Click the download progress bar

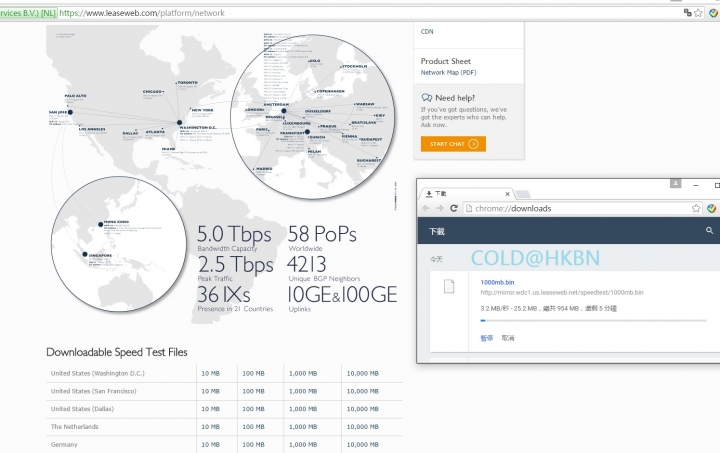(x=593, y=320)
